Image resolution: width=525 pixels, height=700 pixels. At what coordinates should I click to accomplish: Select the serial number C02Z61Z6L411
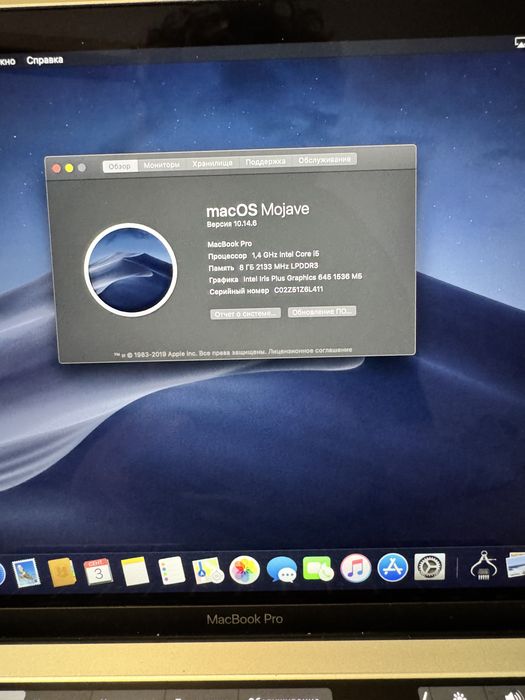click(299, 289)
